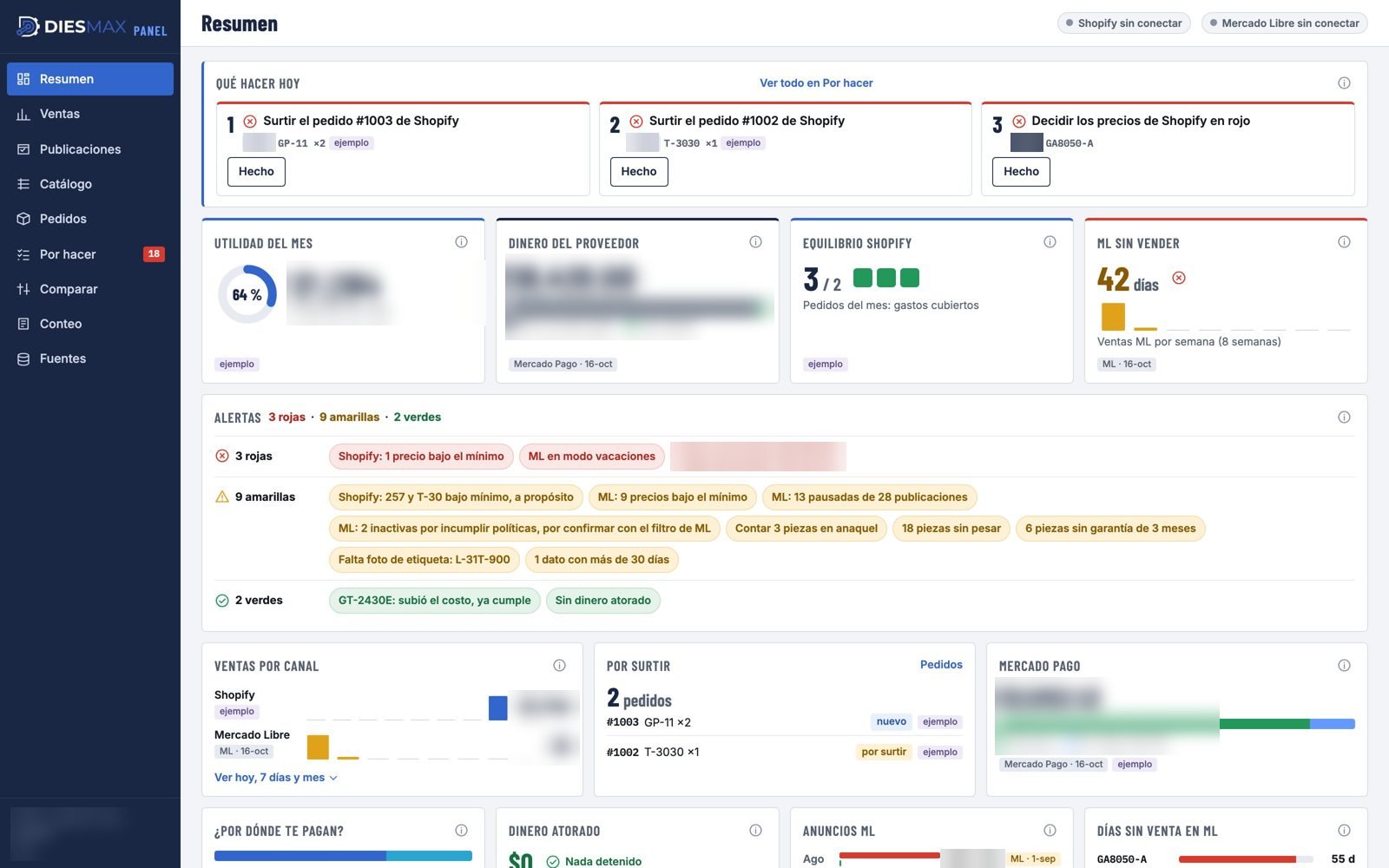Open info icon on Mercado Pago card
Screen dimensions: 1389x868
tap(1344, 666)
